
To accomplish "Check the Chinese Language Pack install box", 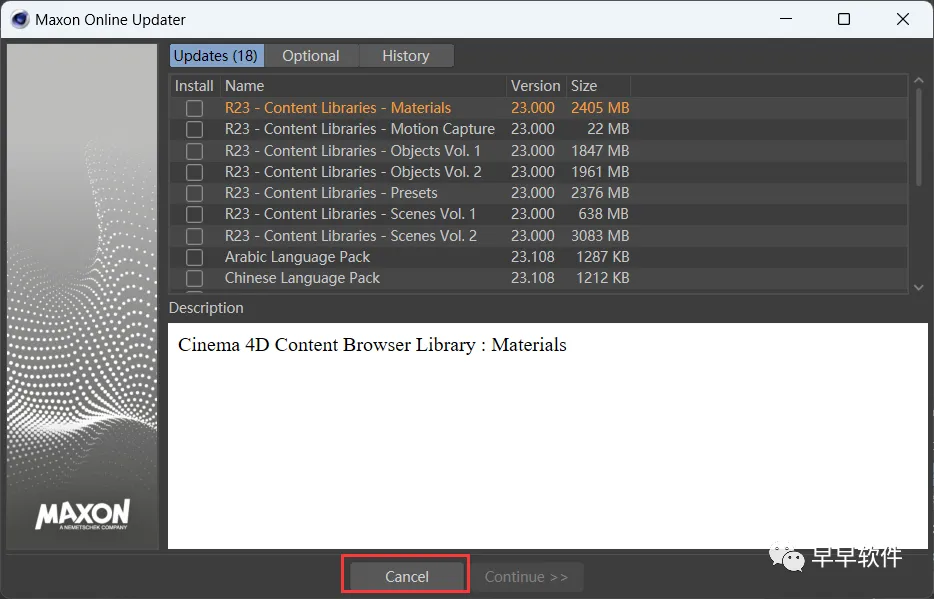I will pos(194,278).
